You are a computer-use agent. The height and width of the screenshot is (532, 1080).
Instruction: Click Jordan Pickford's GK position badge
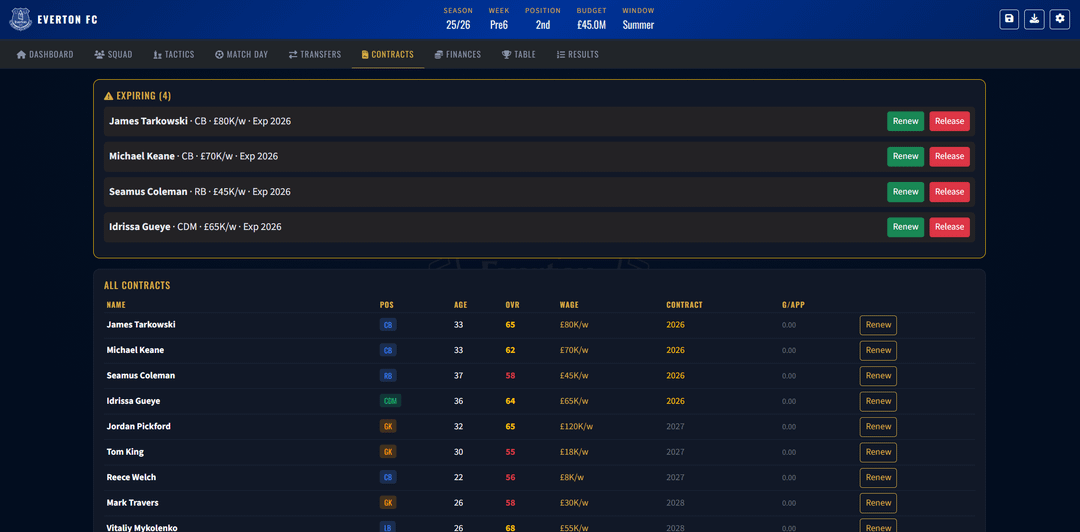(388, 426)
